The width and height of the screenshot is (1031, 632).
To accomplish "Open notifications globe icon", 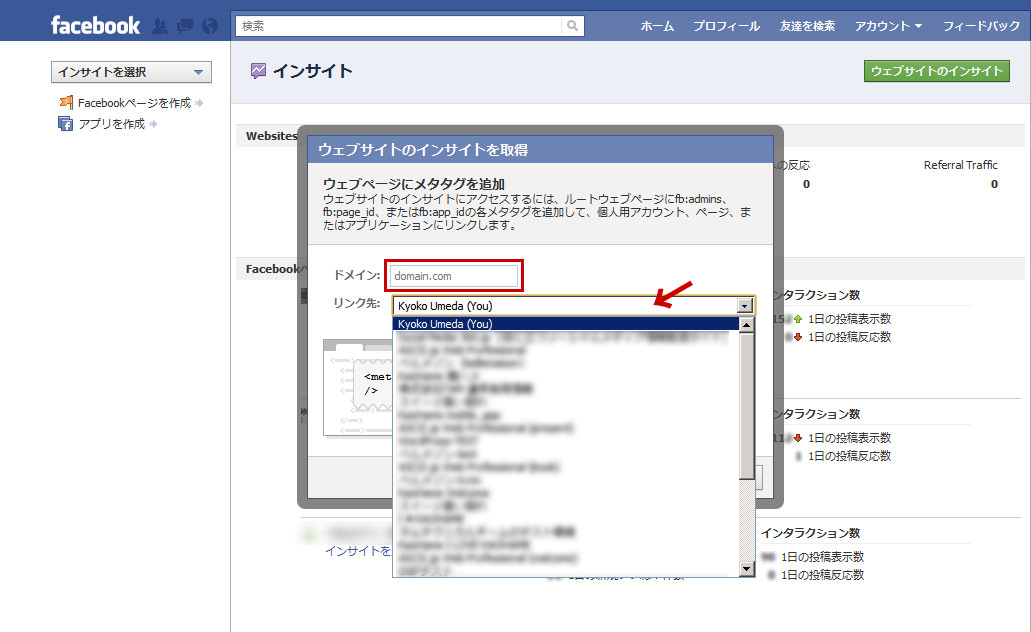I will click(x=210, y=26).
